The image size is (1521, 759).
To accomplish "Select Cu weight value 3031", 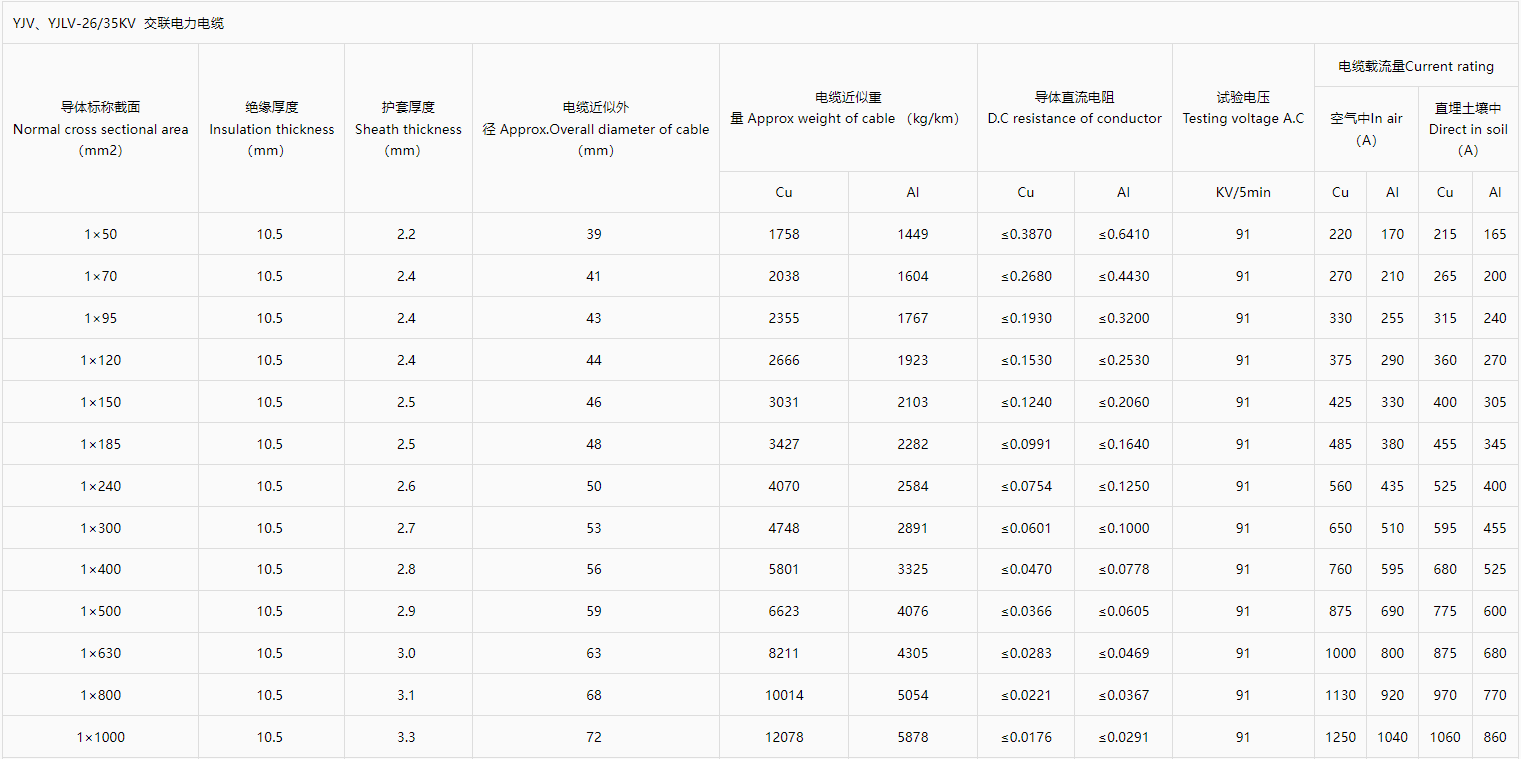I will pyautogui.click(x=784, y=402).
